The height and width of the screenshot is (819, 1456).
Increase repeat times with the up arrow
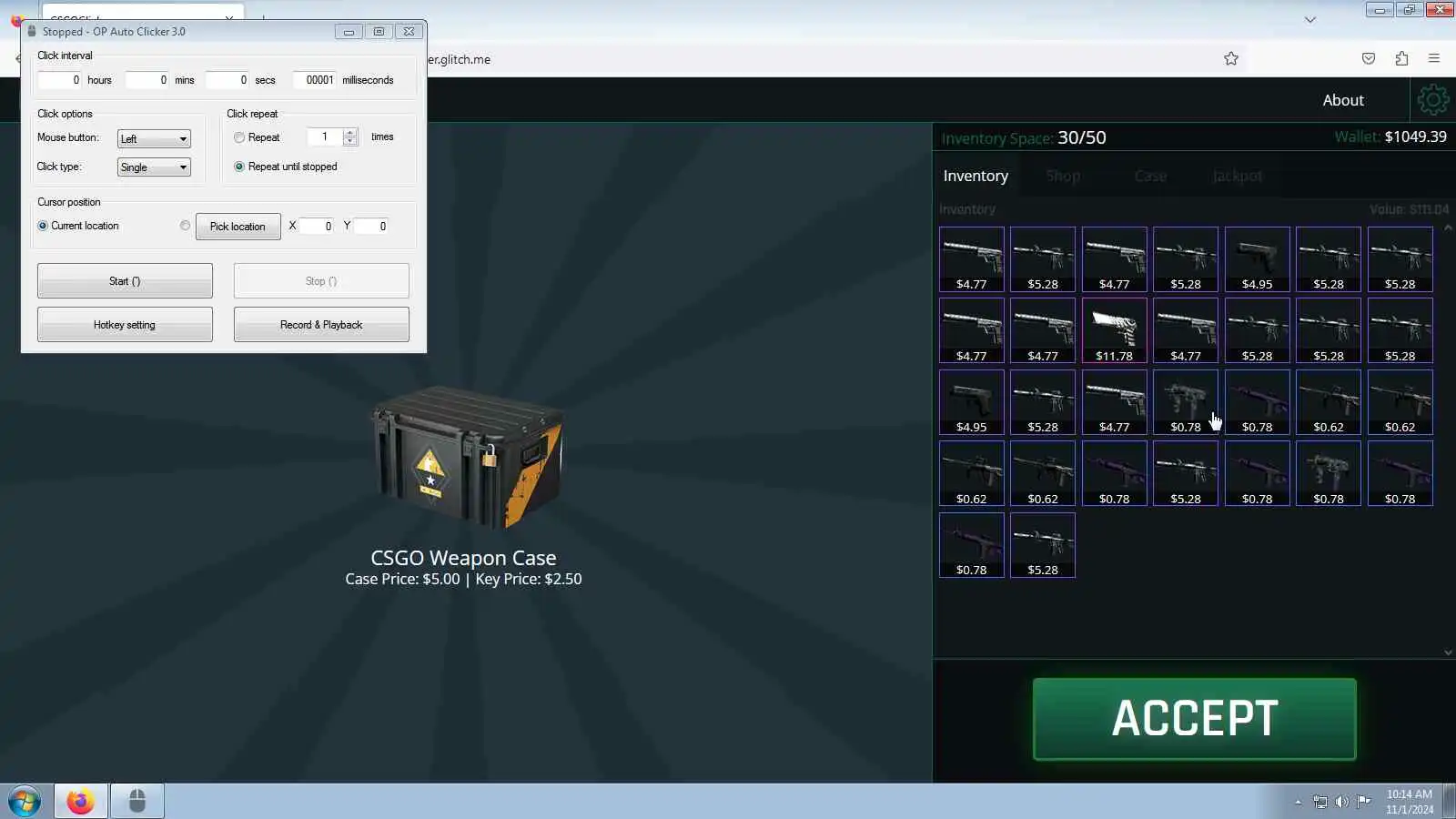click(x=350, y=133)
